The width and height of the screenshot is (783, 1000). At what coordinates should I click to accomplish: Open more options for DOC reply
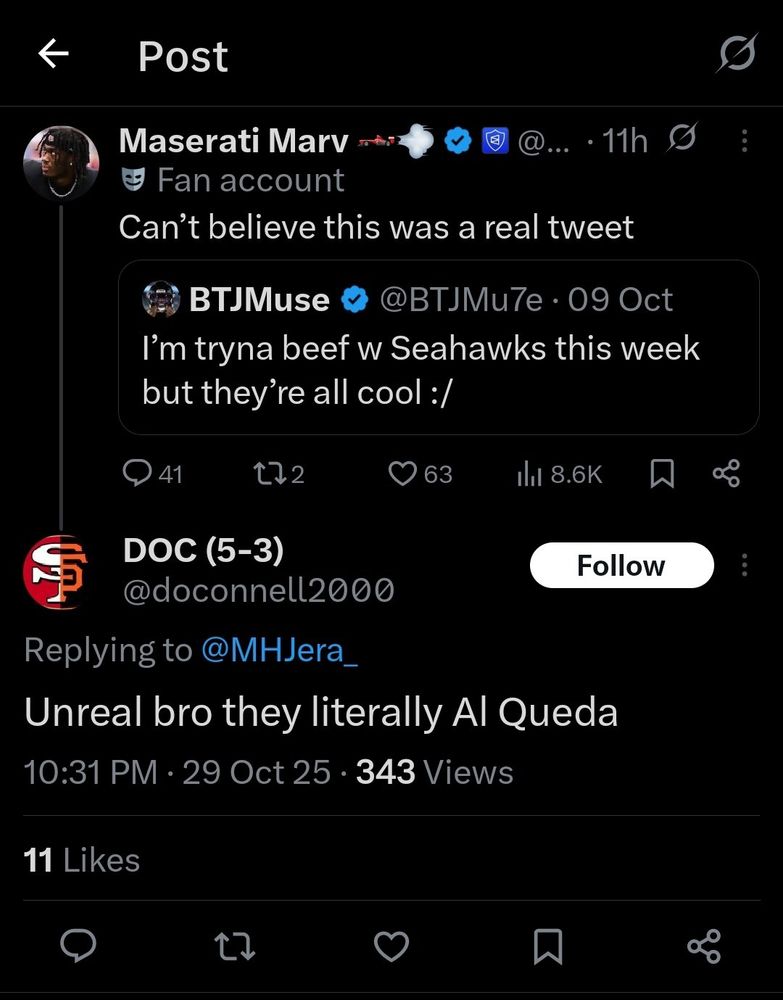(744, 565)
